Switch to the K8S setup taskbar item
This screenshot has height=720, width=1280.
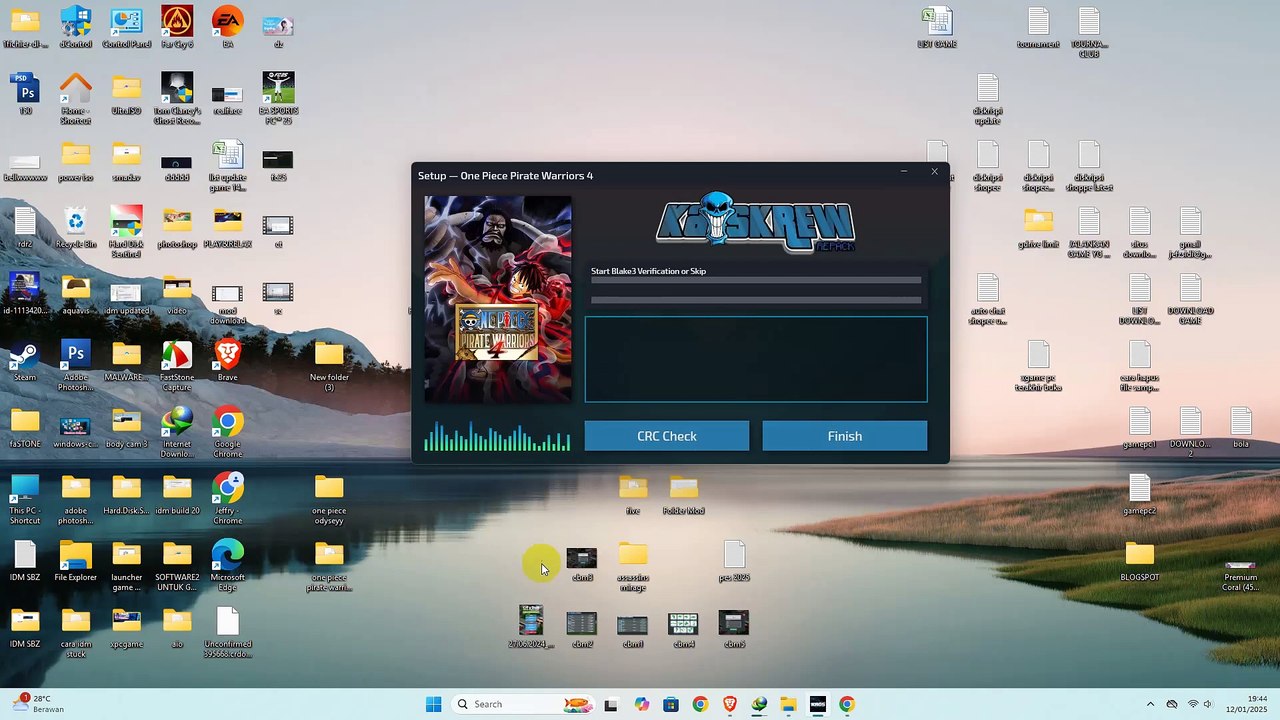[x=817, y=704]
